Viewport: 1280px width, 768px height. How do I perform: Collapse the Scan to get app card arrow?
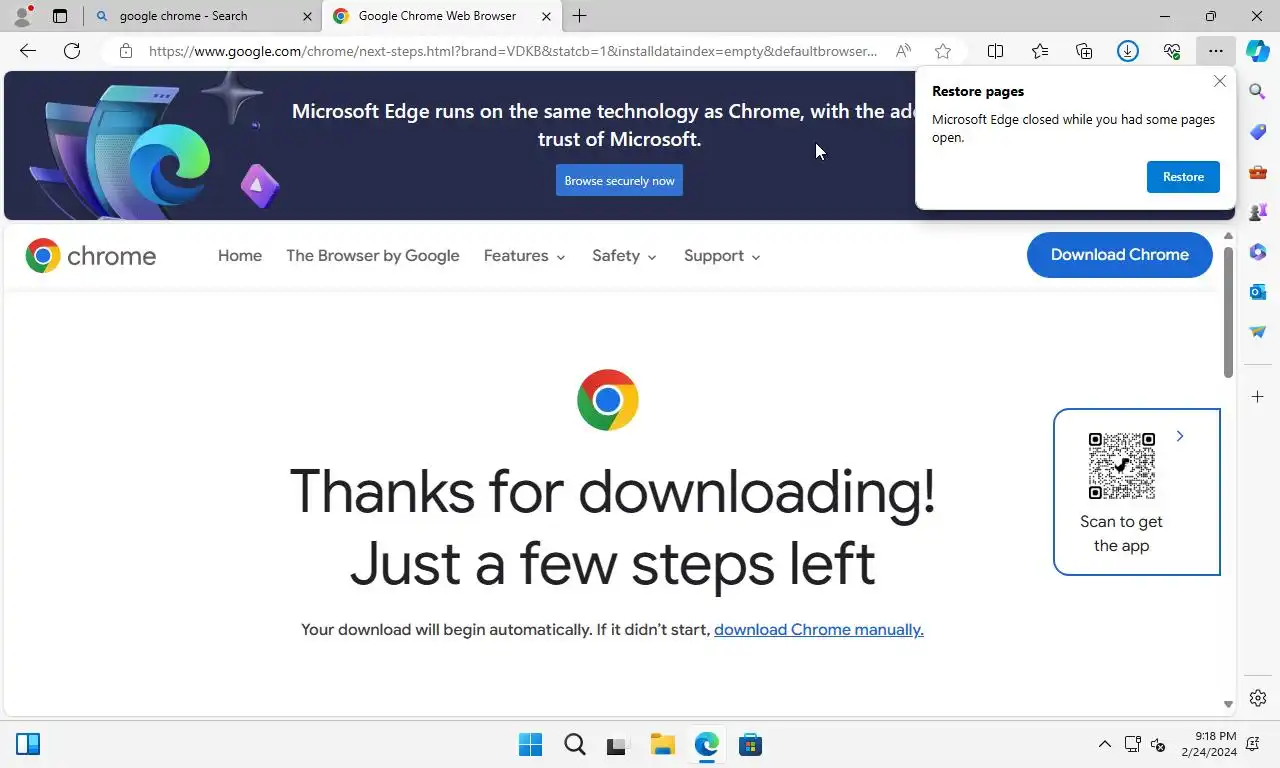coord(1180,436)
